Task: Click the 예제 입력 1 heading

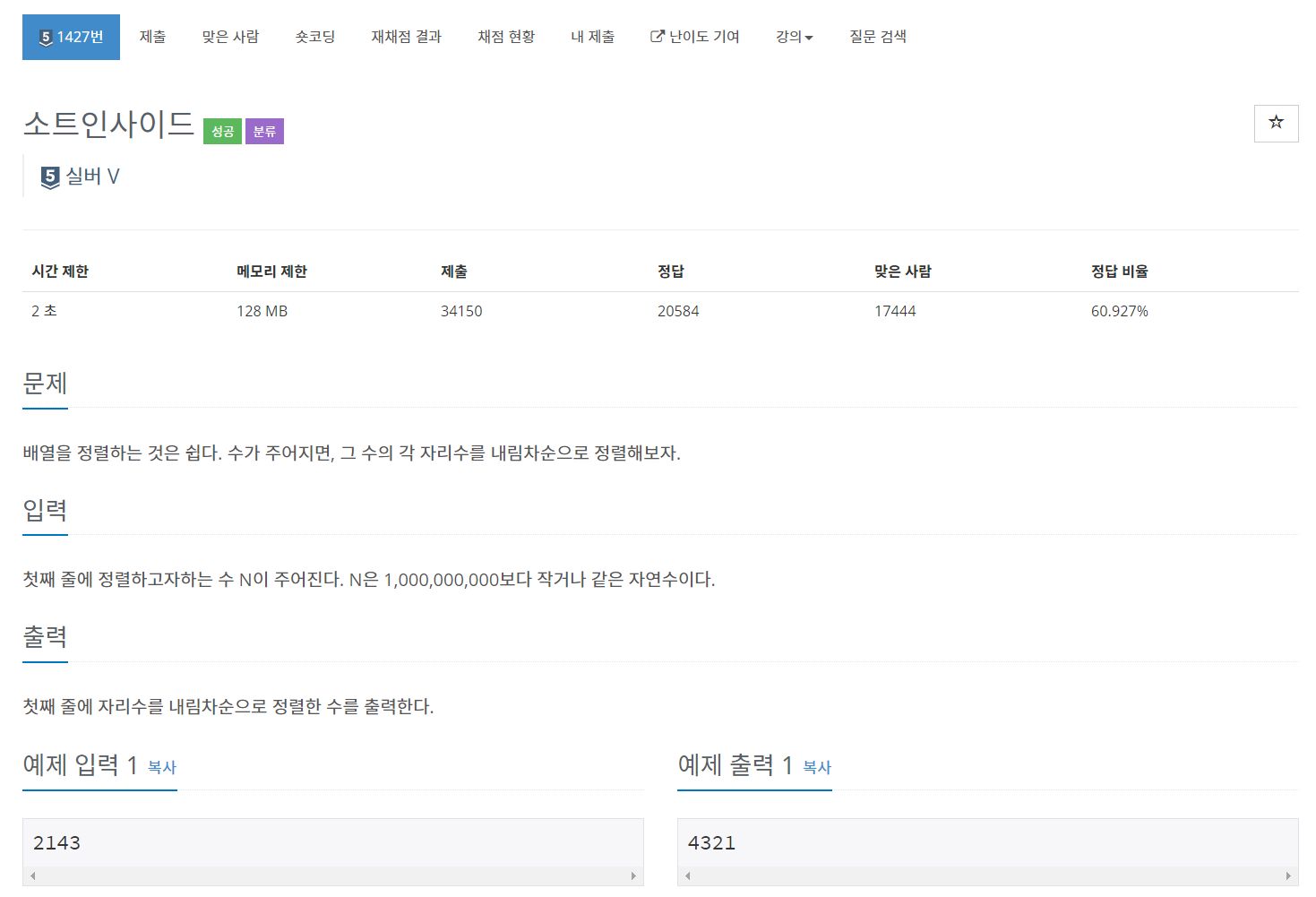Action: pos(80,765)
